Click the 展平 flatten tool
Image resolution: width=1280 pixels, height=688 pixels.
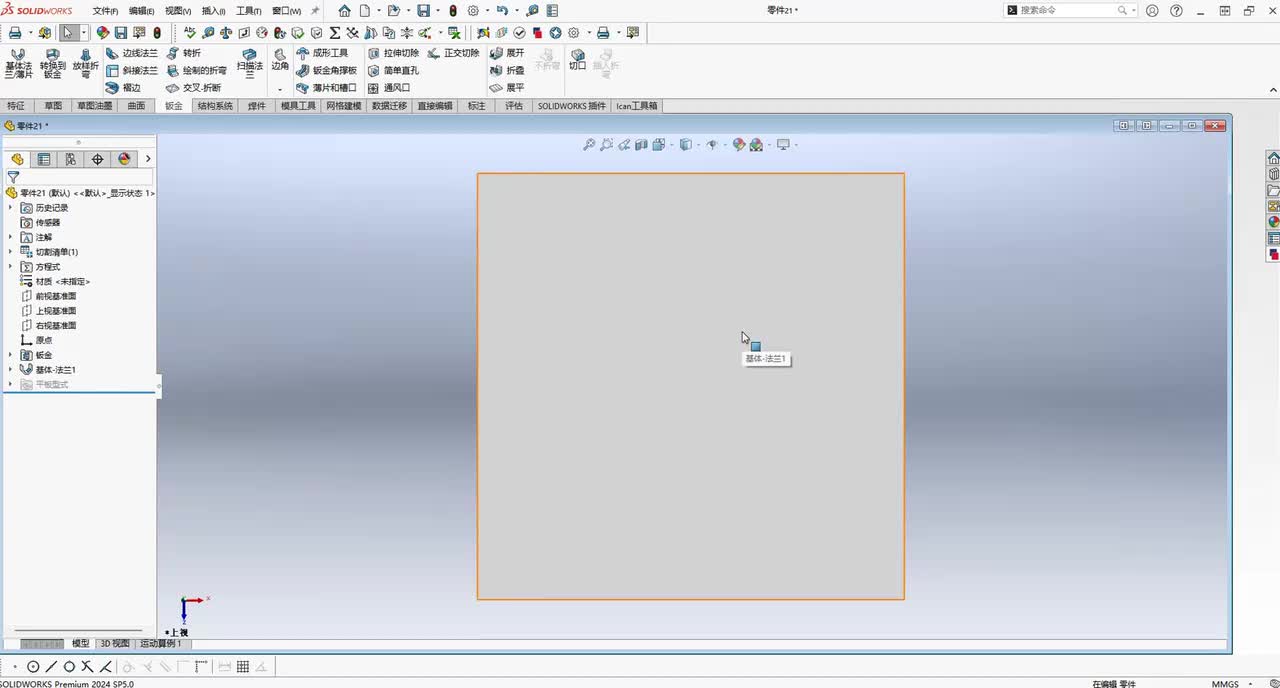507,88
